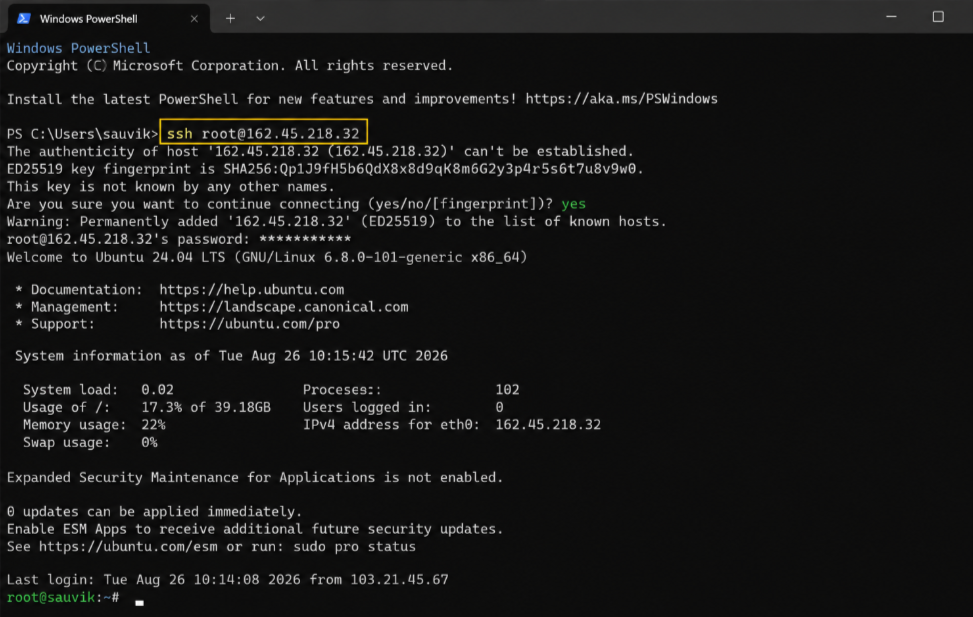Click '0 updates can be applied immediately.' line
The image size is (973, 617).
click(x=154, y=511)
